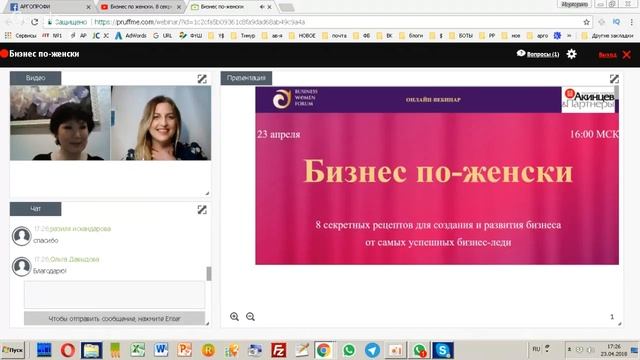This screenshot has height=360, width=640.
Task: Click the send message hint button
Action: pyautogui.click(x=114, y=318)
